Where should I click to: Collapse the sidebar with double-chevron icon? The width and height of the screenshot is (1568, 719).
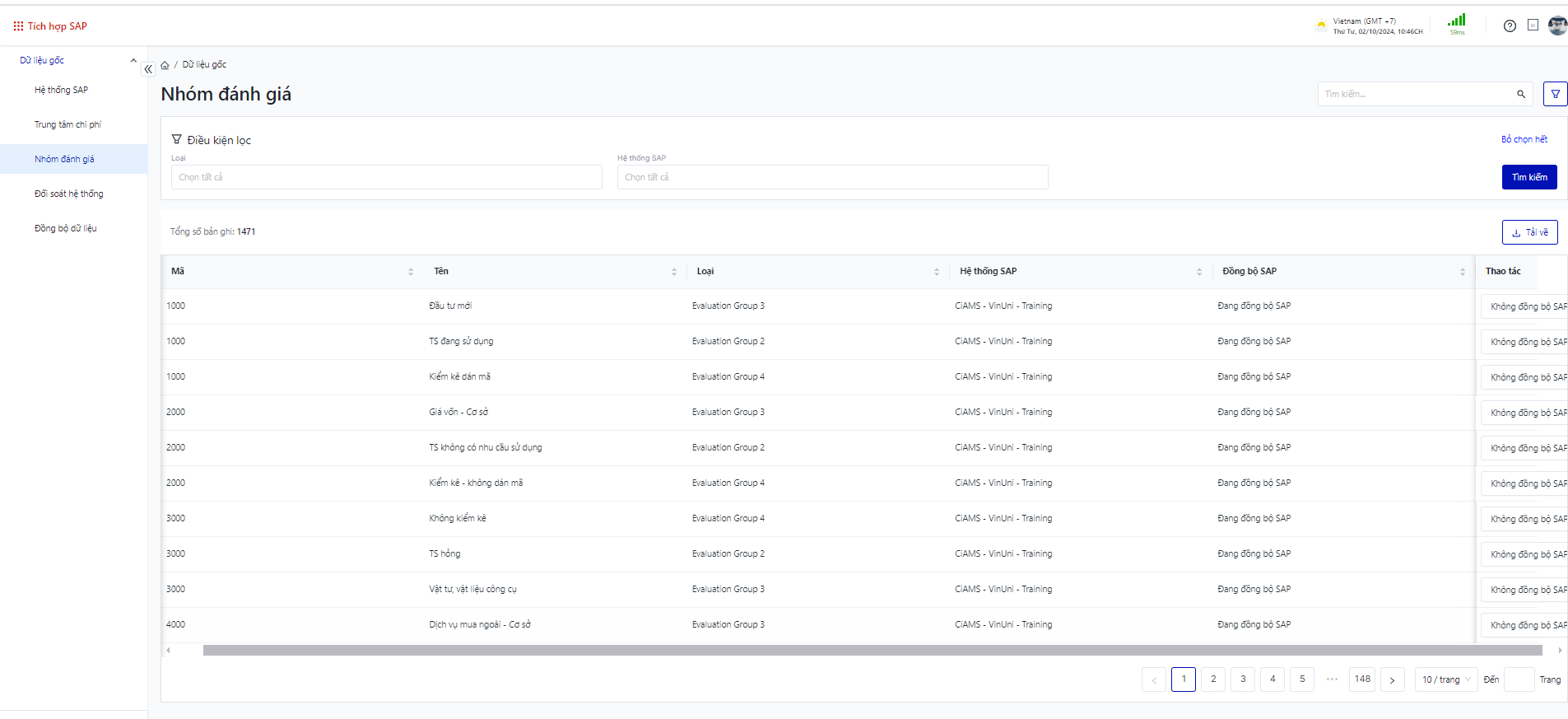[148, 69]
